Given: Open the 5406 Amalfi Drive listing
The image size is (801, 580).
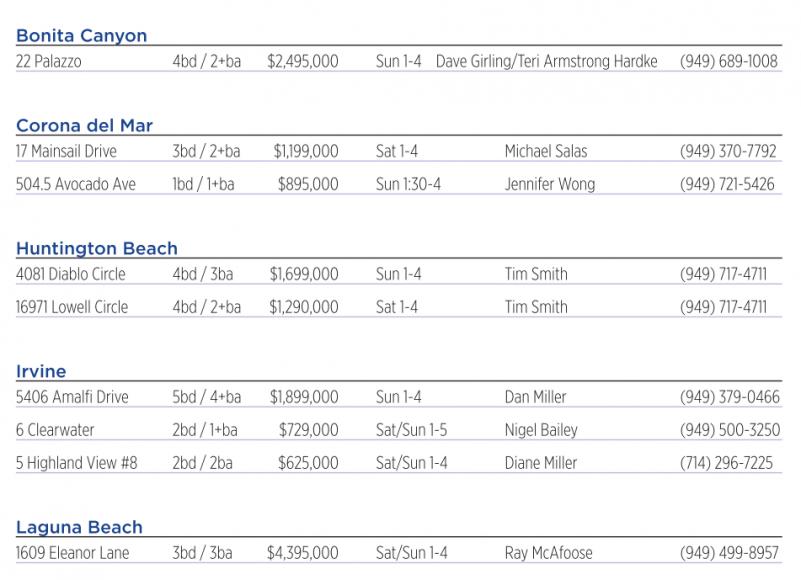Looking at the screenshot, I should [72, 397].
